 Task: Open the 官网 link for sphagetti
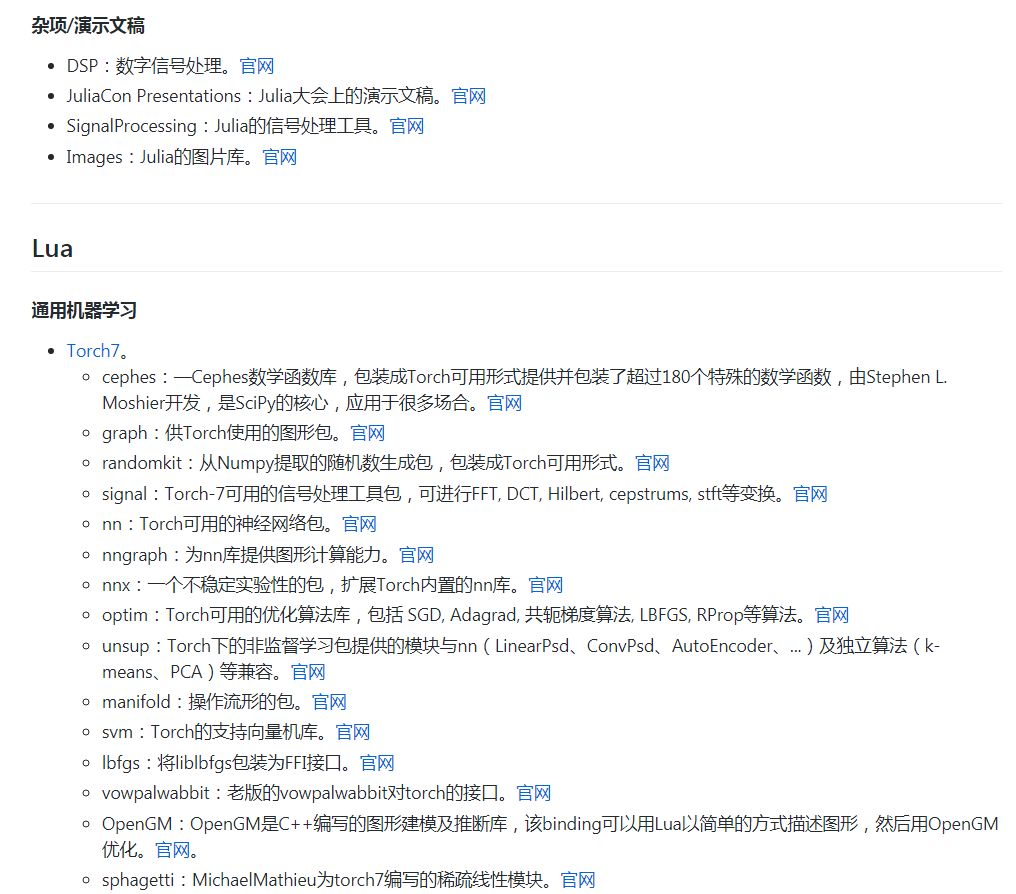click(x=578, y=880)
